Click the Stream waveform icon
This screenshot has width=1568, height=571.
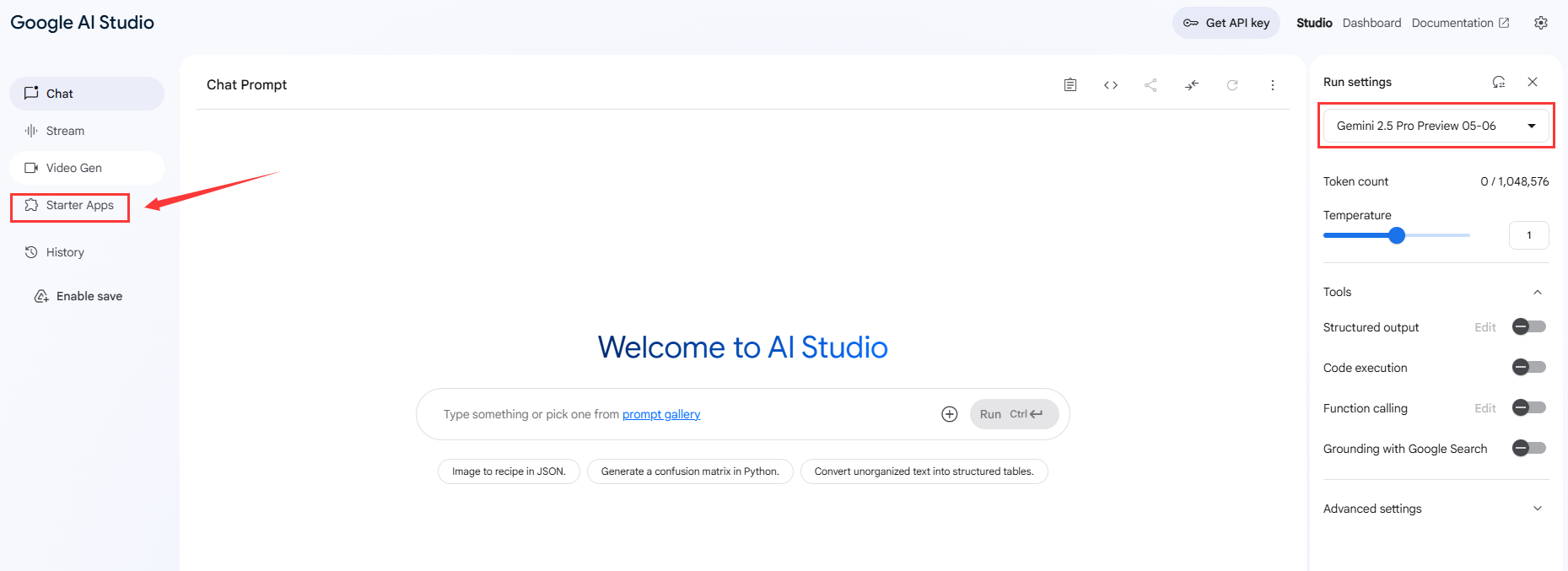[x=31, y=131]
